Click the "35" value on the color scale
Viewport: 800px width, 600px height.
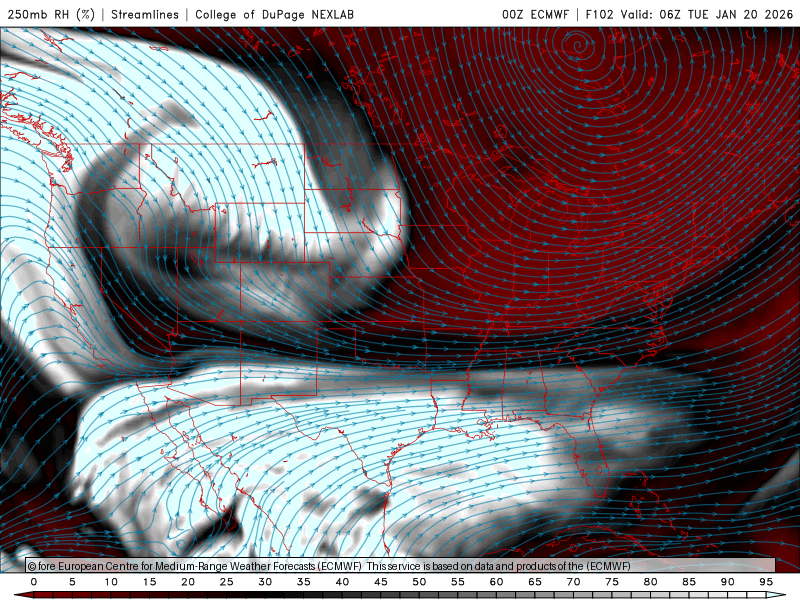tap(304, 582)
